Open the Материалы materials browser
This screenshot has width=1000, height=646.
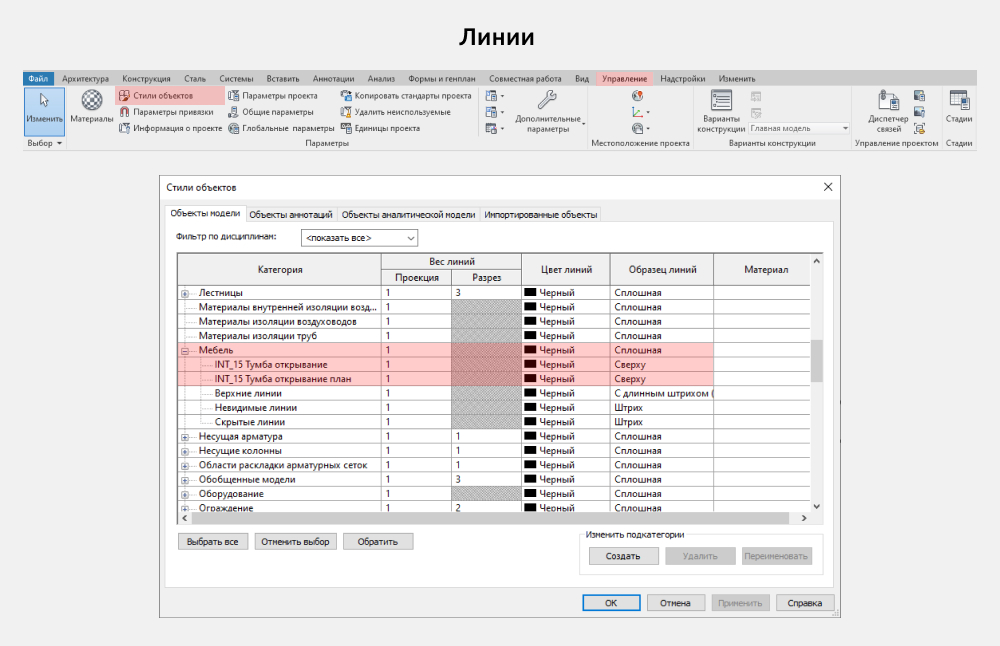pyautogui.click(x=92, y=107)
